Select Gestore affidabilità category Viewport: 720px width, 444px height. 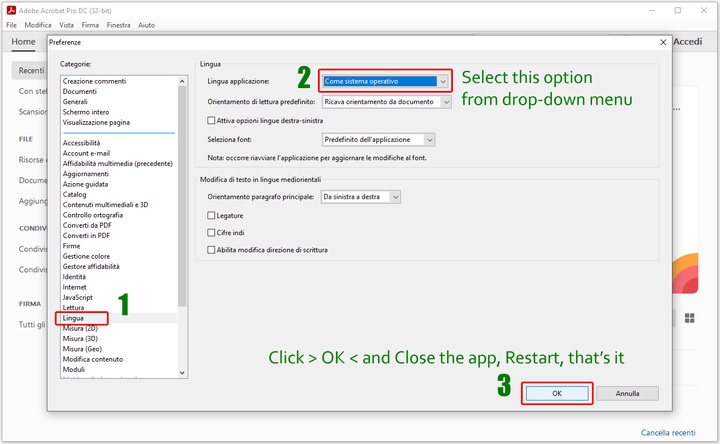(x=91, y=266)
